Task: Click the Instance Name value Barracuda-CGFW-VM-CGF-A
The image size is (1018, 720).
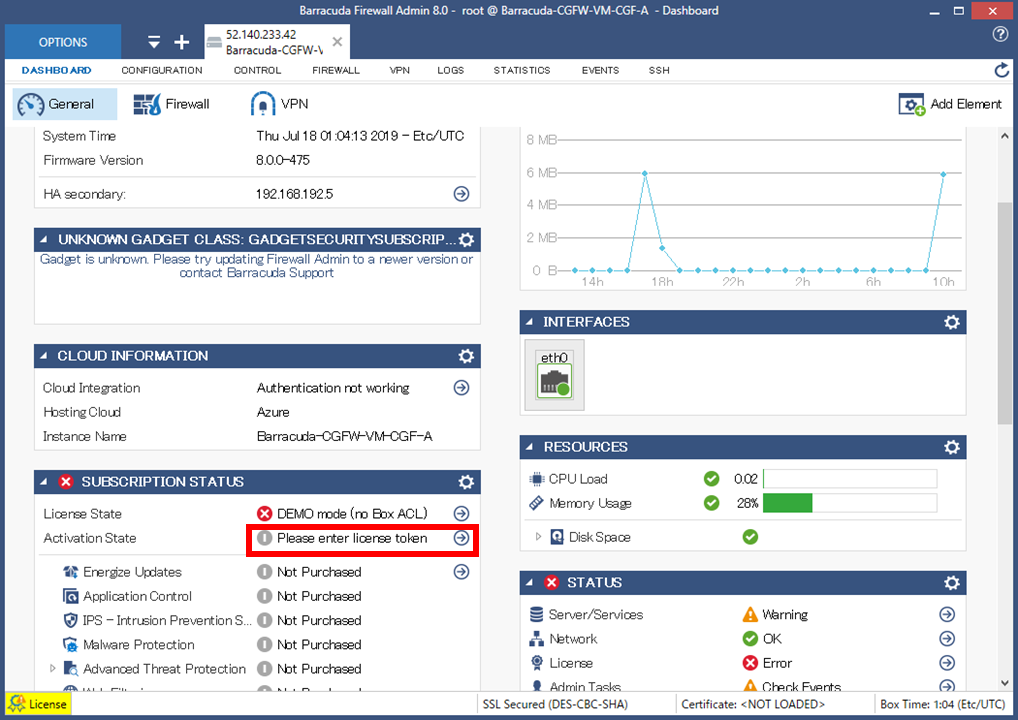Action: tap(345, 436)
